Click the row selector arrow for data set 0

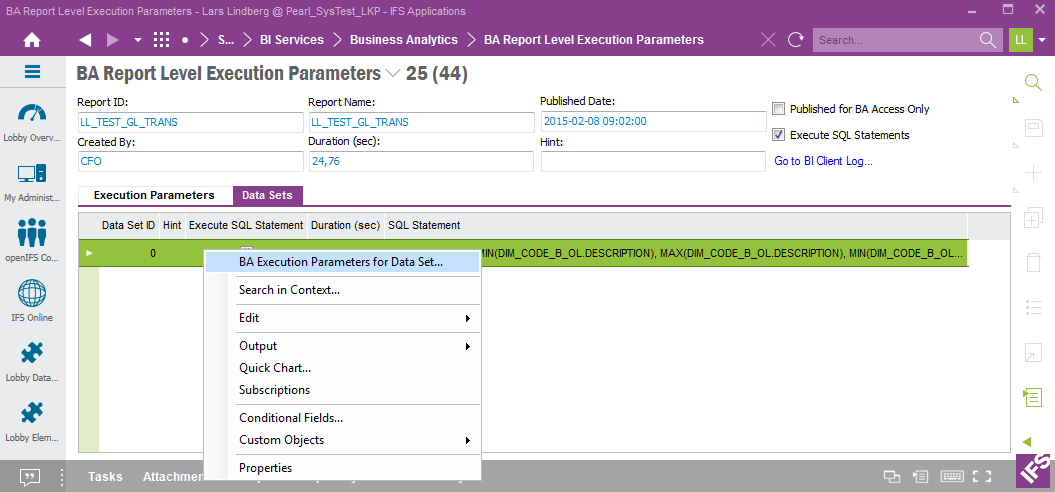pyautogui.click(x=89, y=253)
